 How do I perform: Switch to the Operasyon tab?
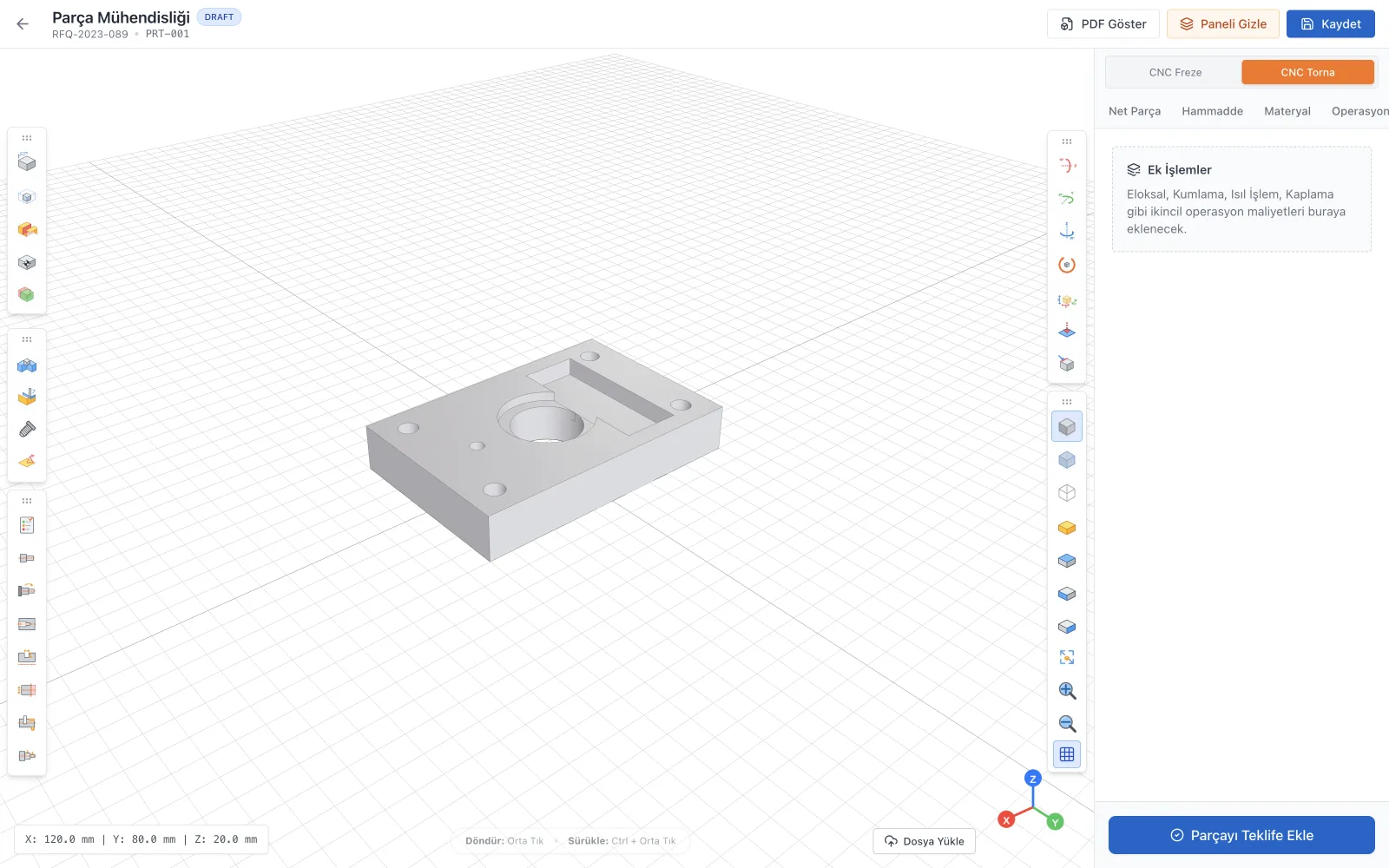pos(1360,111)
